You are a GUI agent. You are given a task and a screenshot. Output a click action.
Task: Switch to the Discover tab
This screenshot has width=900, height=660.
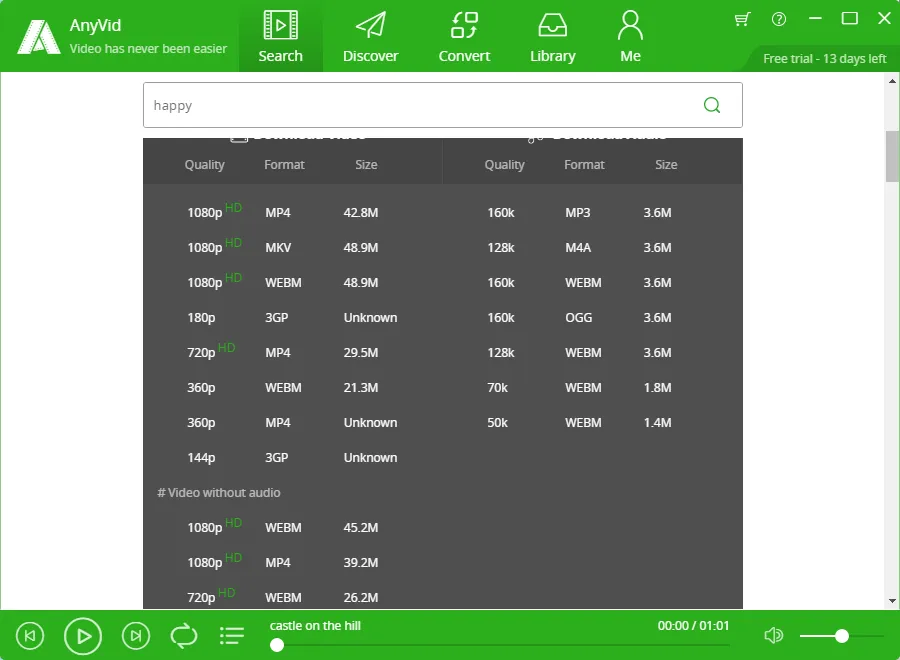click(370, 36)
